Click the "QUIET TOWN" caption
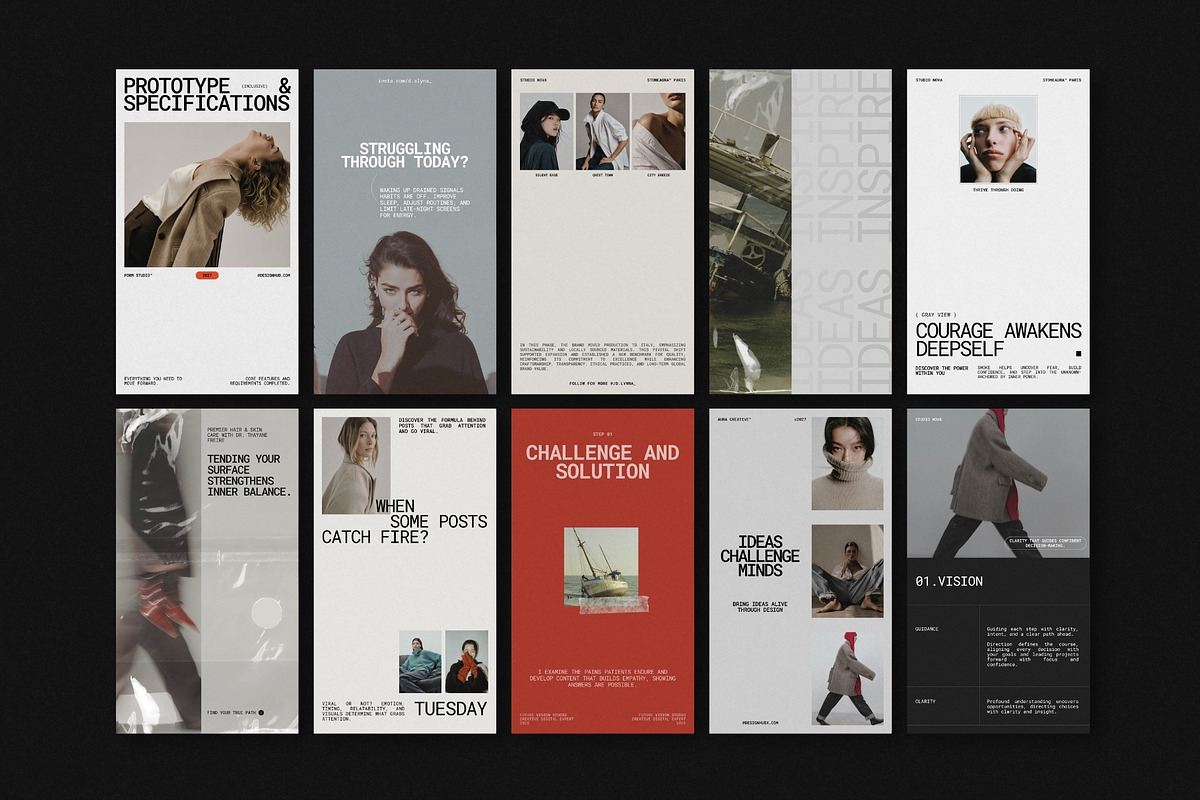 point(602,175)
